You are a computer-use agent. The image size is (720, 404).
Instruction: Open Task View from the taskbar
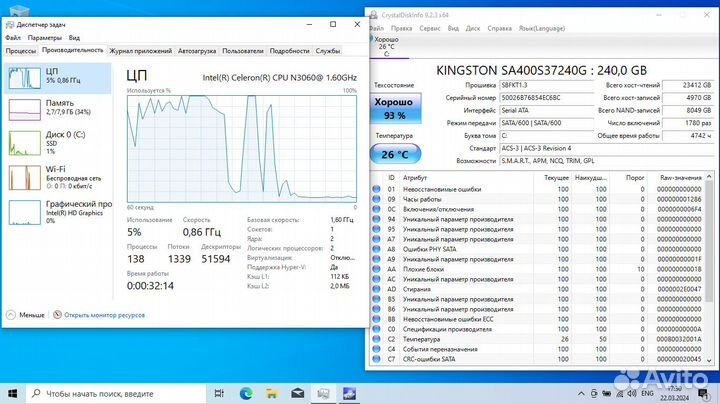[219, 393]
